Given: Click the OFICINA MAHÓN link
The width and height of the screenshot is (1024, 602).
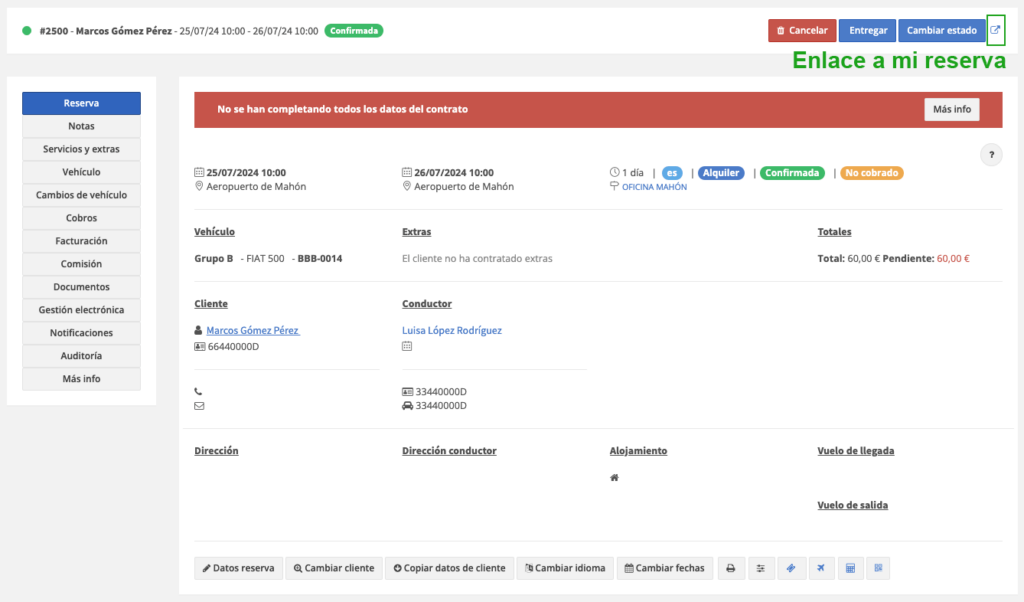Looking at the screenshot, I should pos(654,187).
